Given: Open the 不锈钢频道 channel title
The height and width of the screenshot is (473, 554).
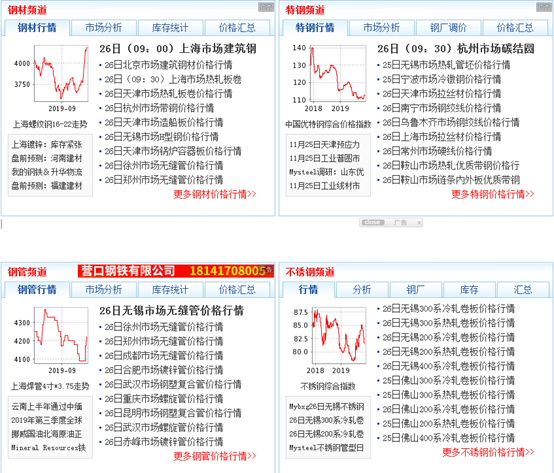Looking at the screenshot, I should click(310, 272).
